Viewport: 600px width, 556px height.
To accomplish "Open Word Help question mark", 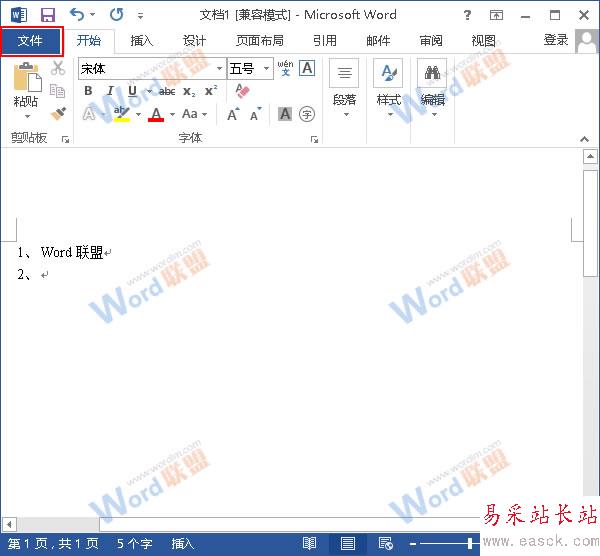I will [x=467, y=15].
